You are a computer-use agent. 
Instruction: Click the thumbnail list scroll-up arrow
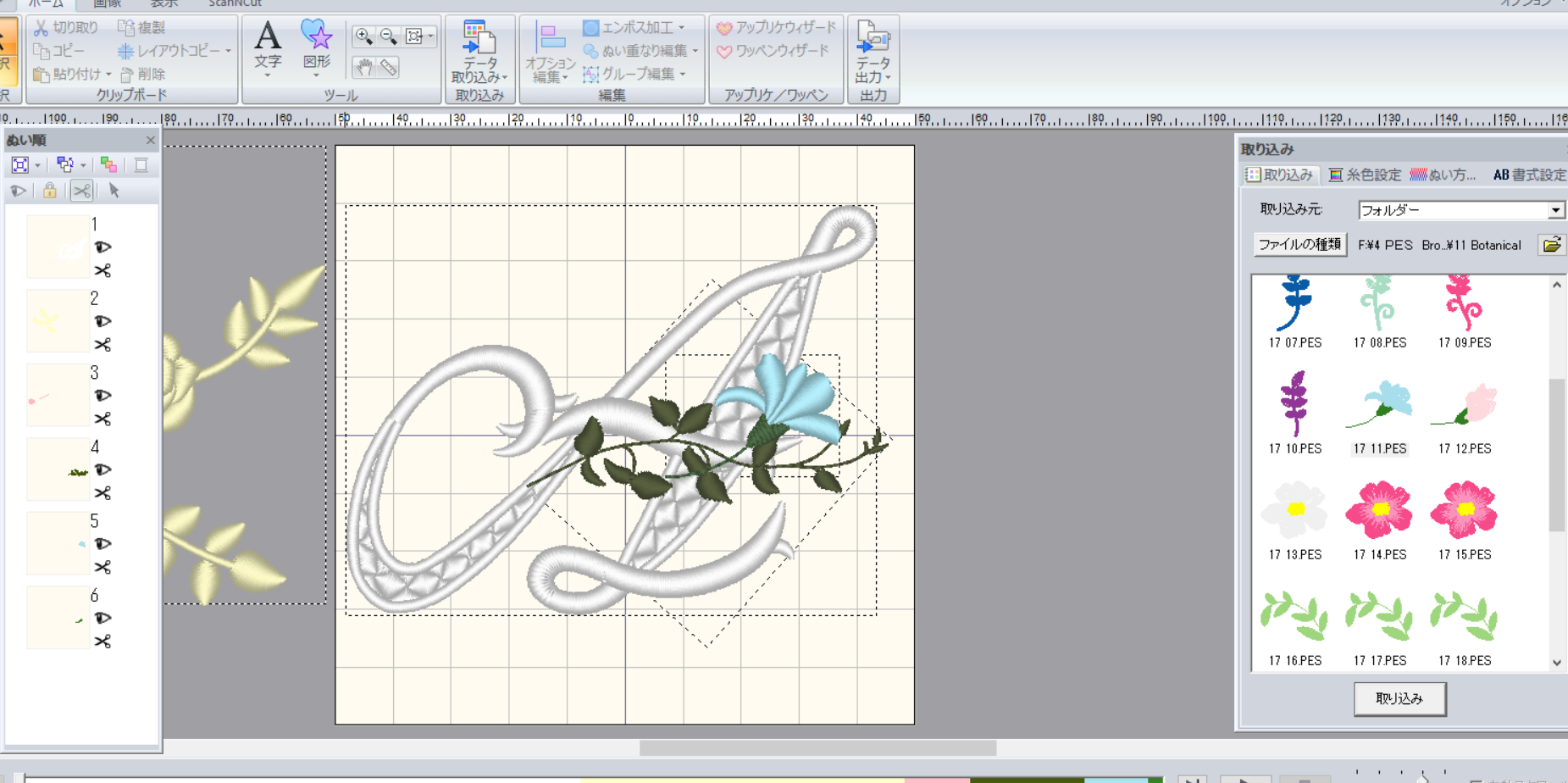1557,286
